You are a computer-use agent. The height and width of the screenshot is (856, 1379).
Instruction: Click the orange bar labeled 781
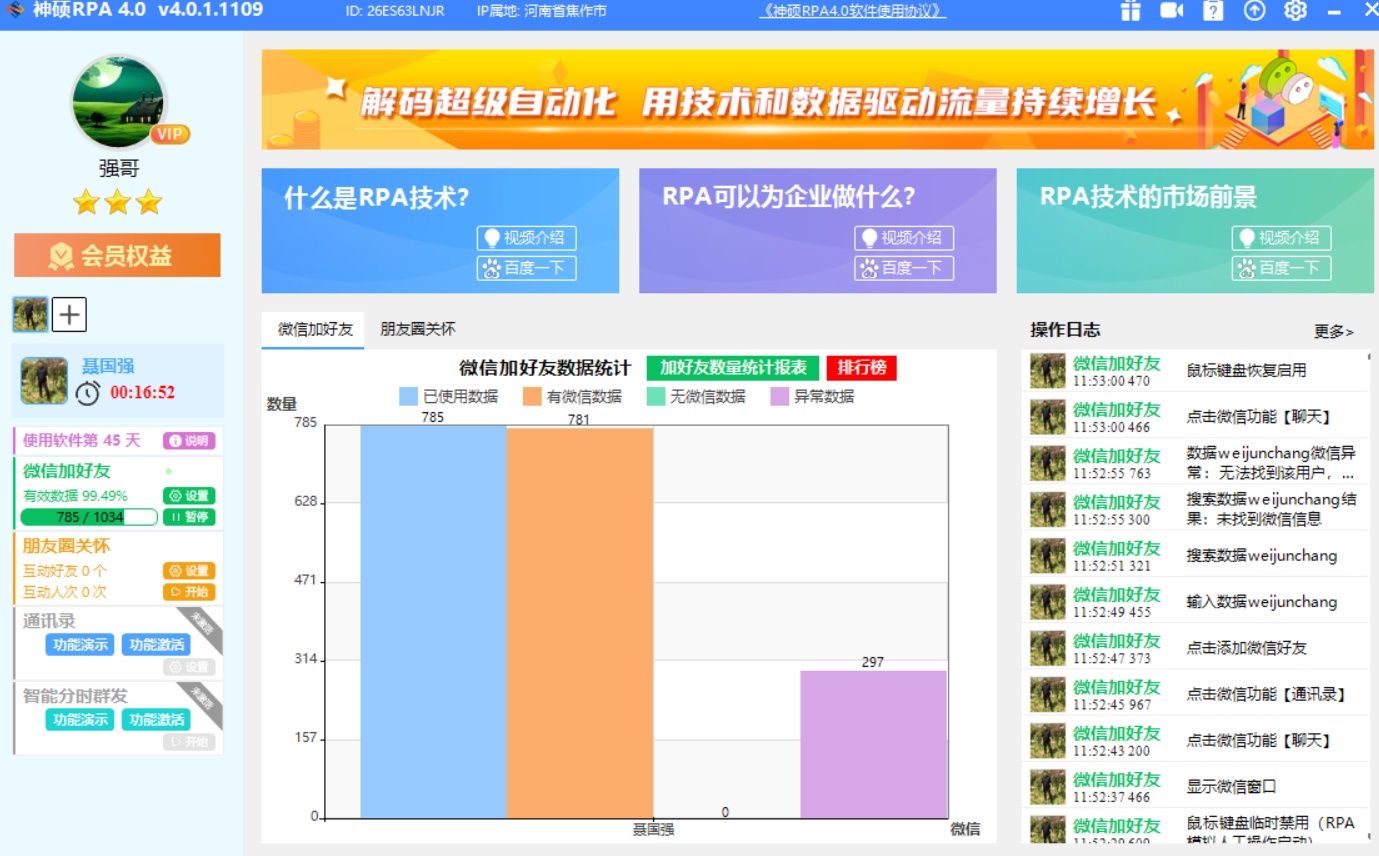tap(580, 623)
